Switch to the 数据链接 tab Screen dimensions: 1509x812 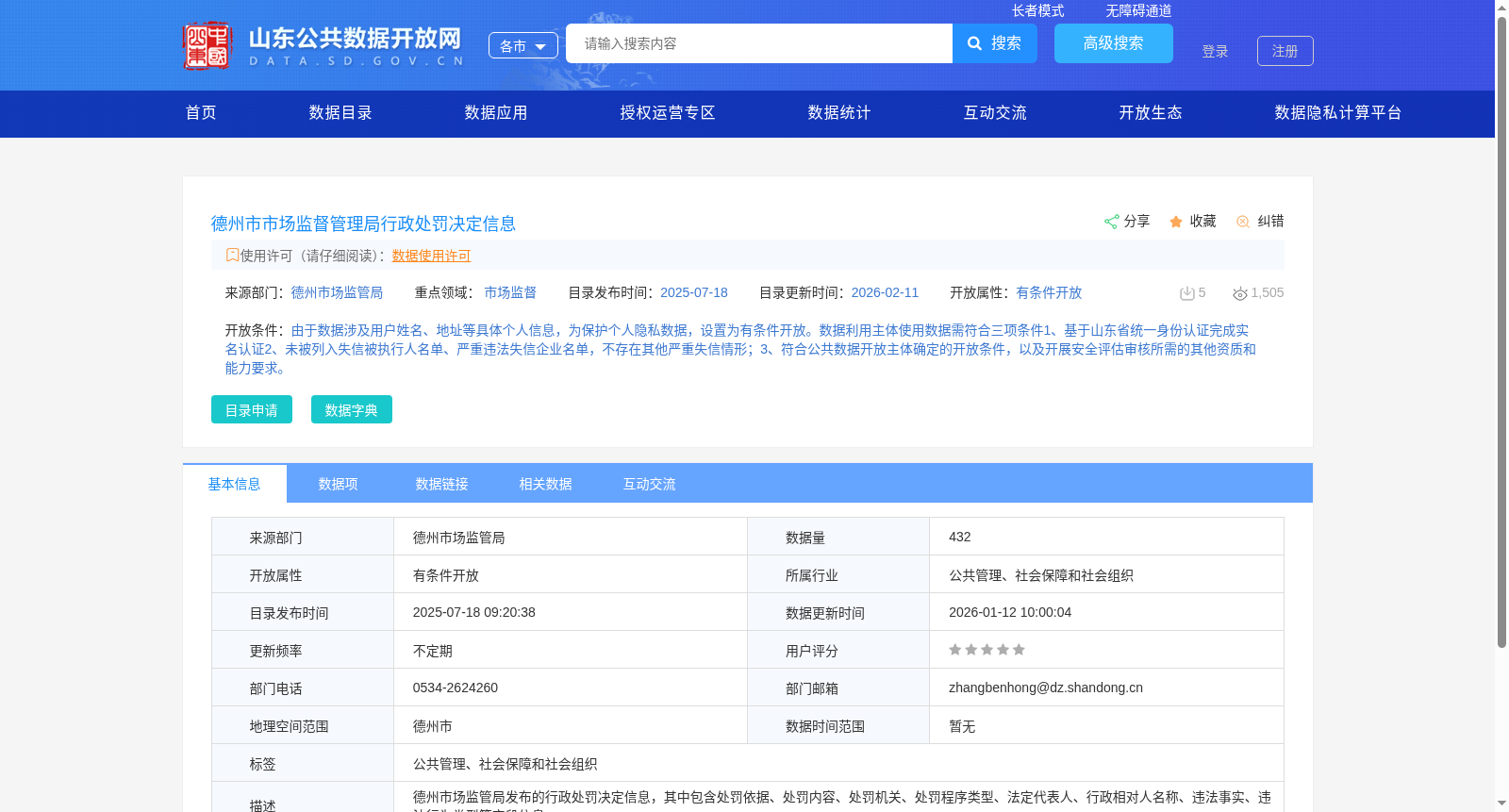442,484
